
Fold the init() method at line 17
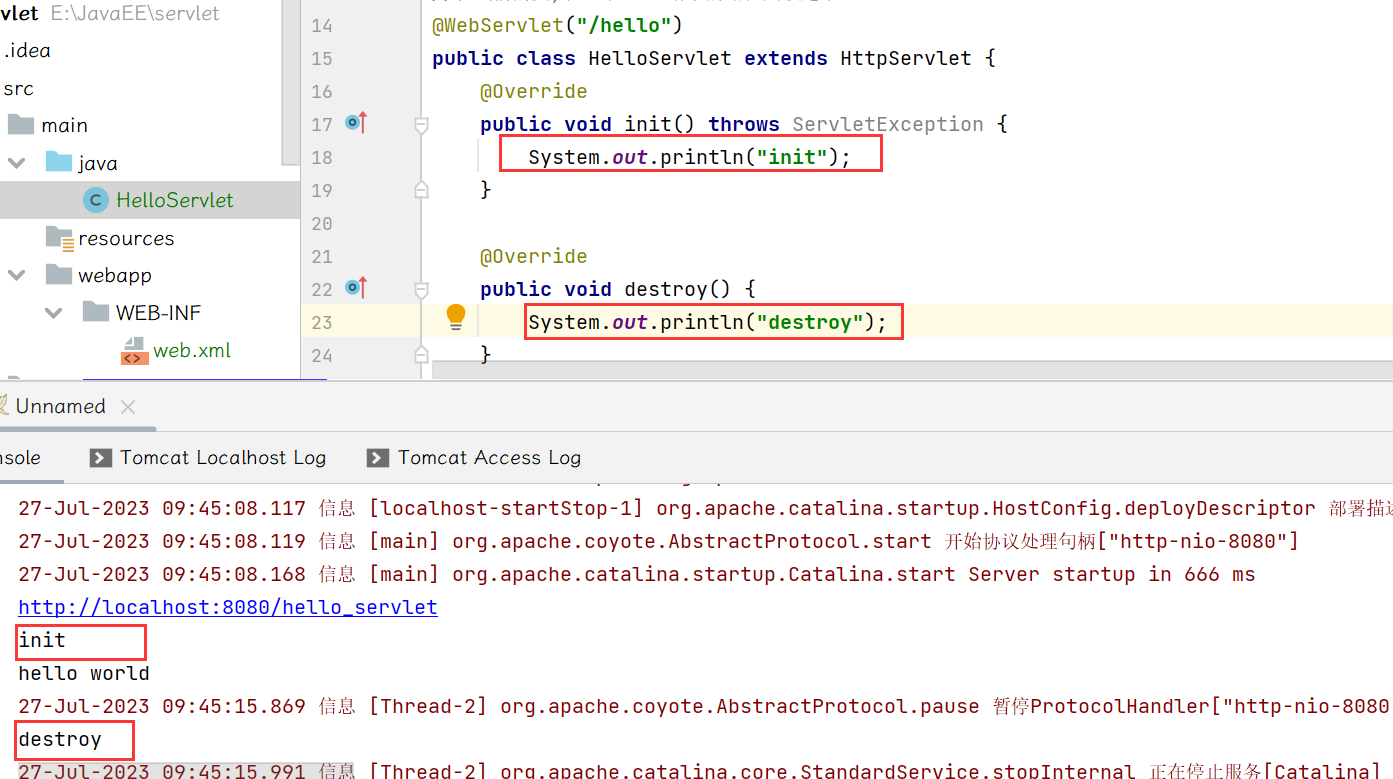(421, 124)
